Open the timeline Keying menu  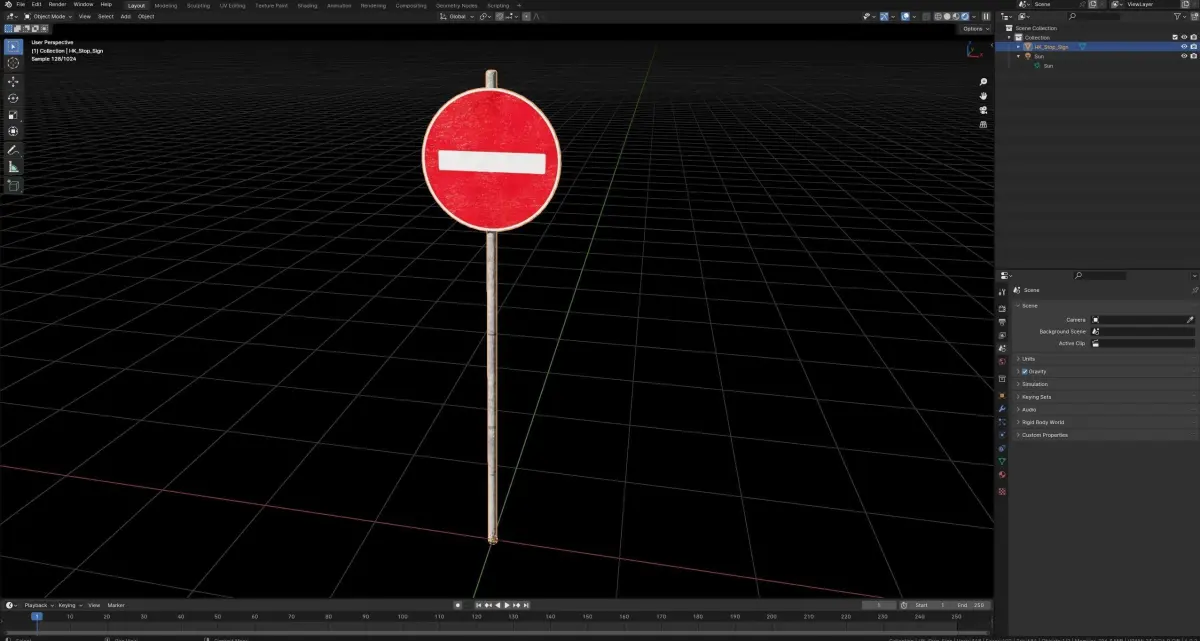pyautogui.click(x=69, y=605)
